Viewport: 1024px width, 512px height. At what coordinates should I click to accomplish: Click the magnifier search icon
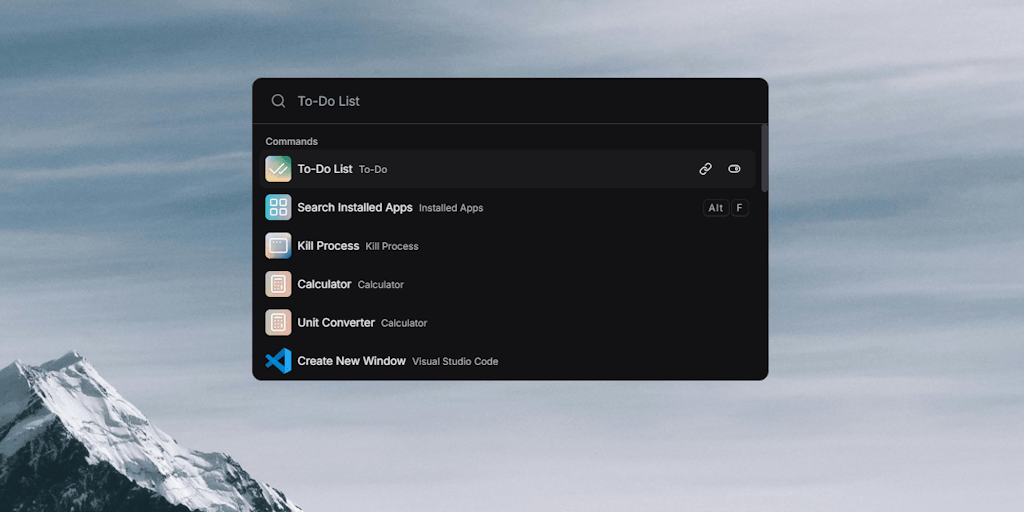tap(278, 101)
